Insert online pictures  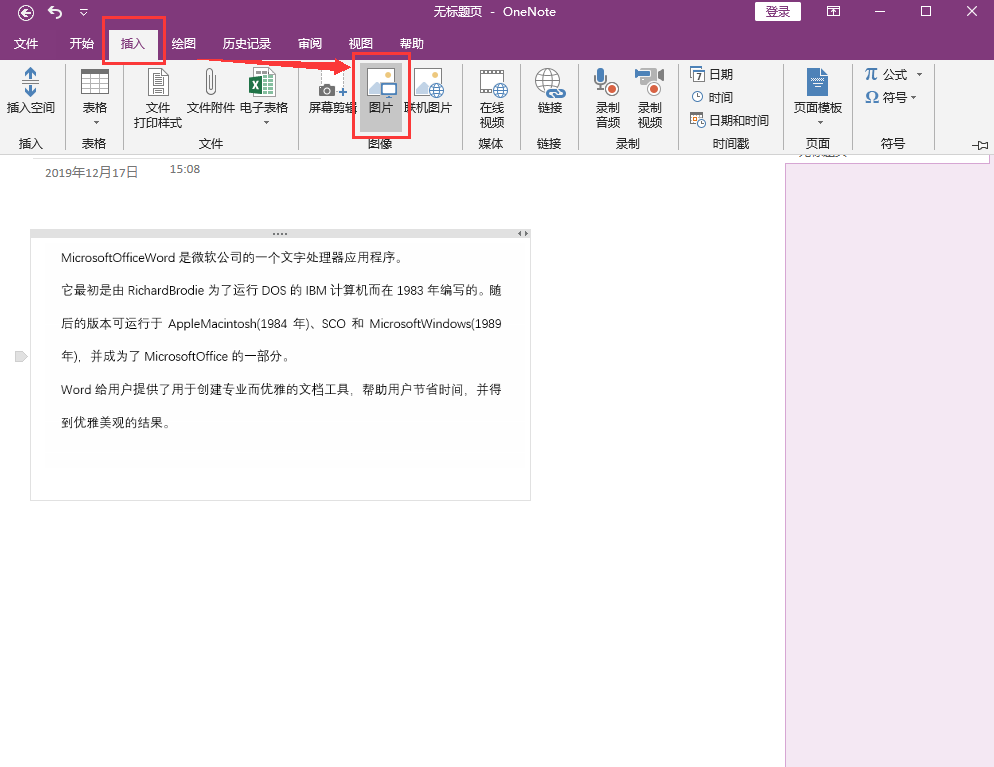[428, 91]
